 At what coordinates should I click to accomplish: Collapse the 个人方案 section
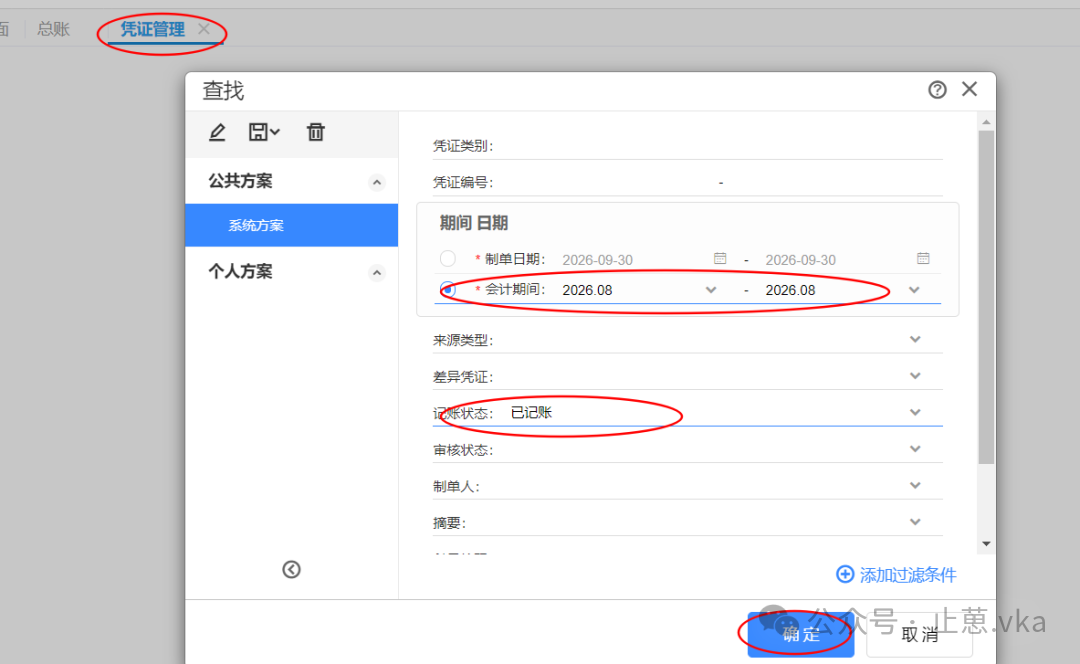point(377,273)
